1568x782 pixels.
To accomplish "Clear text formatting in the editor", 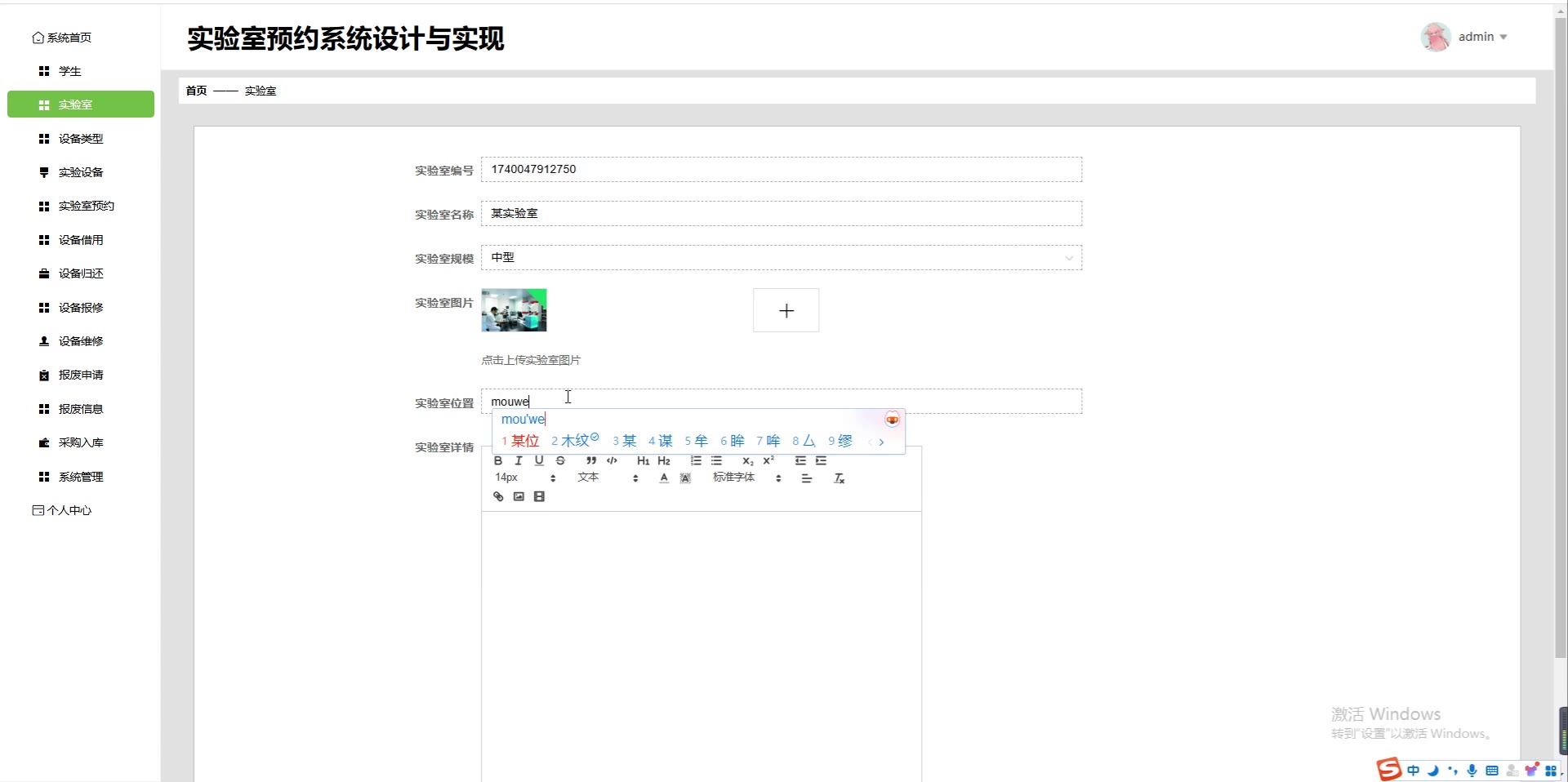I will click(x=839, y=478).
